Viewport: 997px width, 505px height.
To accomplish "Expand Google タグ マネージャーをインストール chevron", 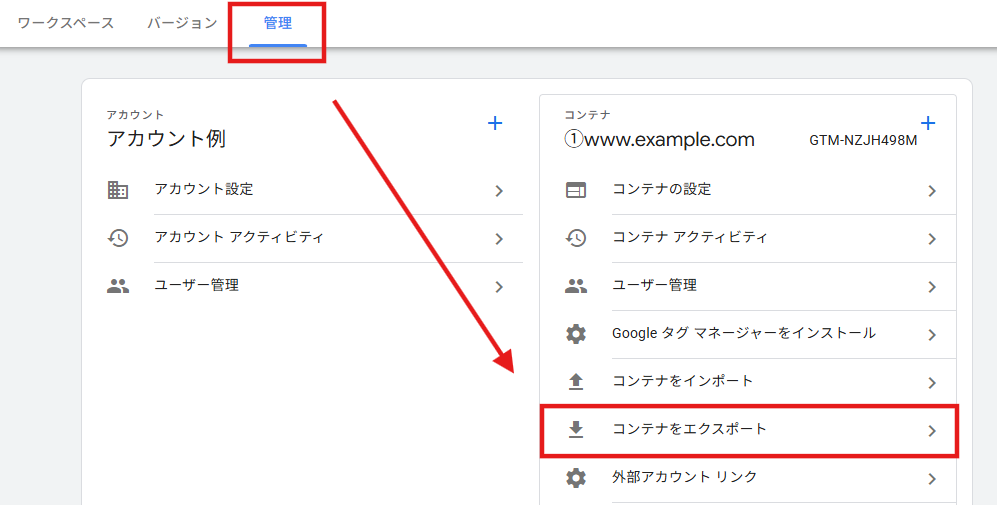I will 932,335.
